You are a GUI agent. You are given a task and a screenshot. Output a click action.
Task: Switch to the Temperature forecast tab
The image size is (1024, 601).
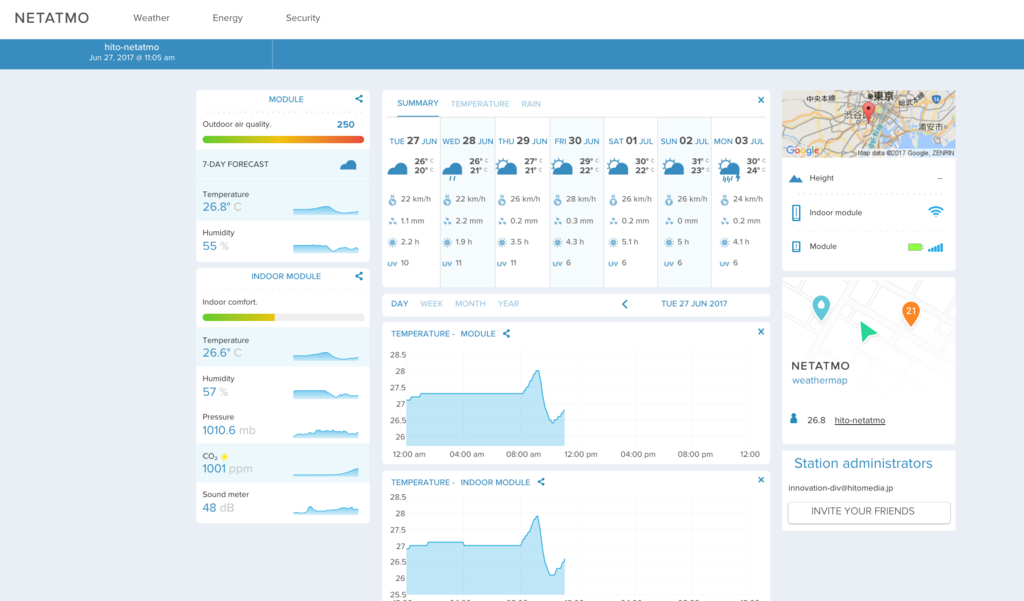(480, 104)
